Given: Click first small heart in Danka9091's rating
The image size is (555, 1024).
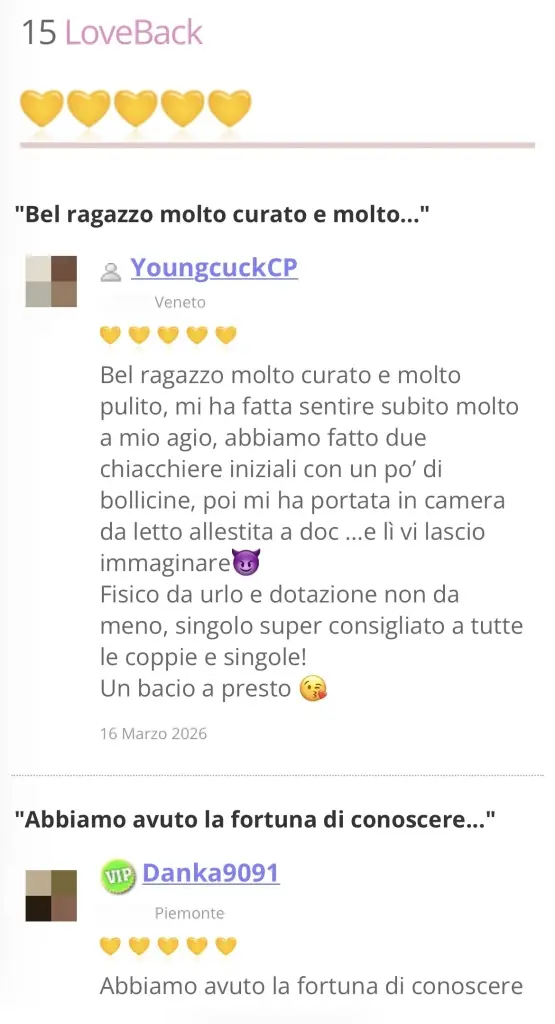Looking at the screenshot, I should tap(110, 946).
